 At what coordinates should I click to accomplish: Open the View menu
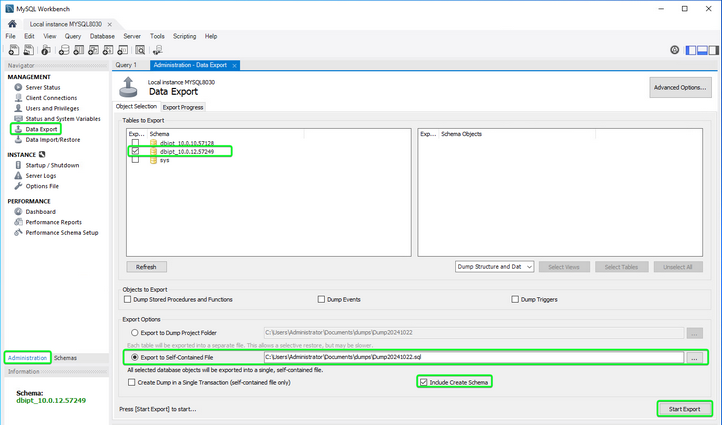pyautogui.click(x=50, y=36)
